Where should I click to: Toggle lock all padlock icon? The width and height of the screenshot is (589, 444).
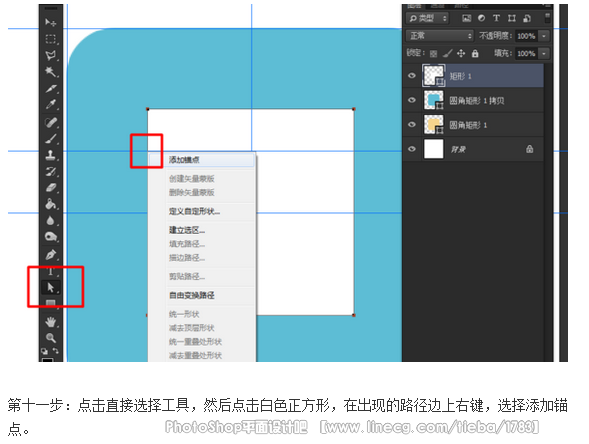click(x=475, y=53)
